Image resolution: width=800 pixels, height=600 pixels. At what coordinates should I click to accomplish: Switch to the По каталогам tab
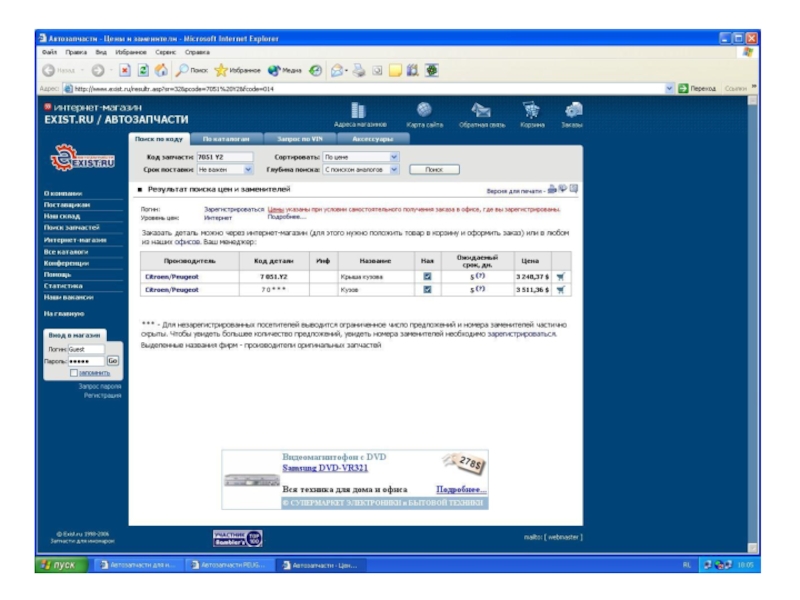226,139
